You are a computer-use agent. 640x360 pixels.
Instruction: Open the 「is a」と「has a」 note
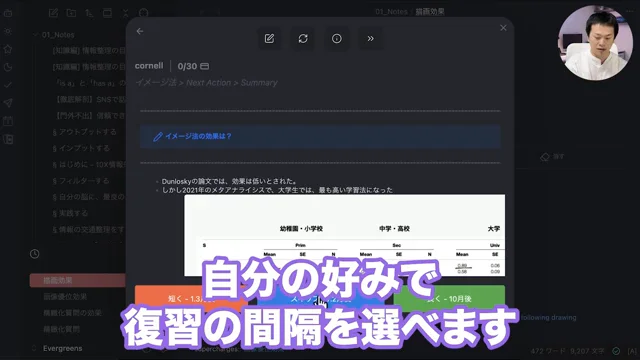tap(90, 83)
